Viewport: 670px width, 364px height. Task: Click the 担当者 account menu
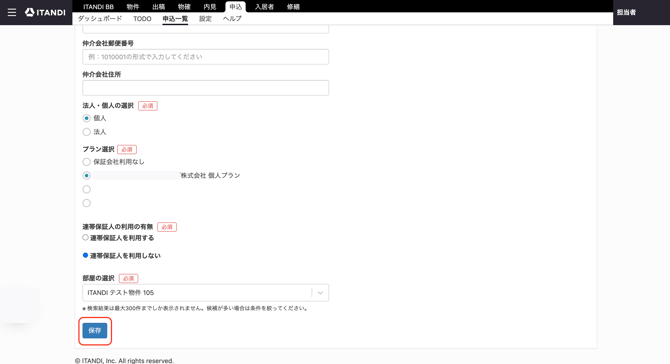(626, 12)
